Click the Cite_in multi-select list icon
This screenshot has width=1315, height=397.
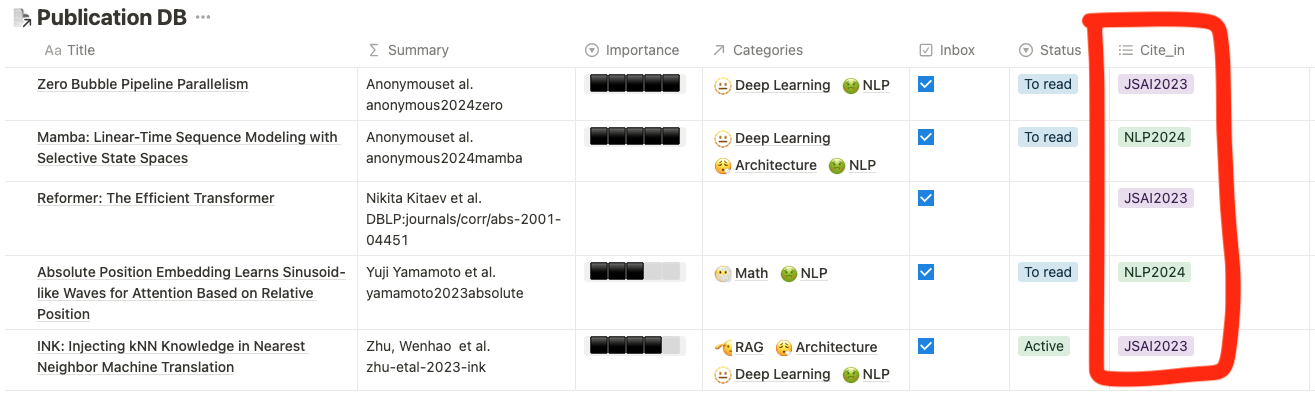(x=1125, y=50)
